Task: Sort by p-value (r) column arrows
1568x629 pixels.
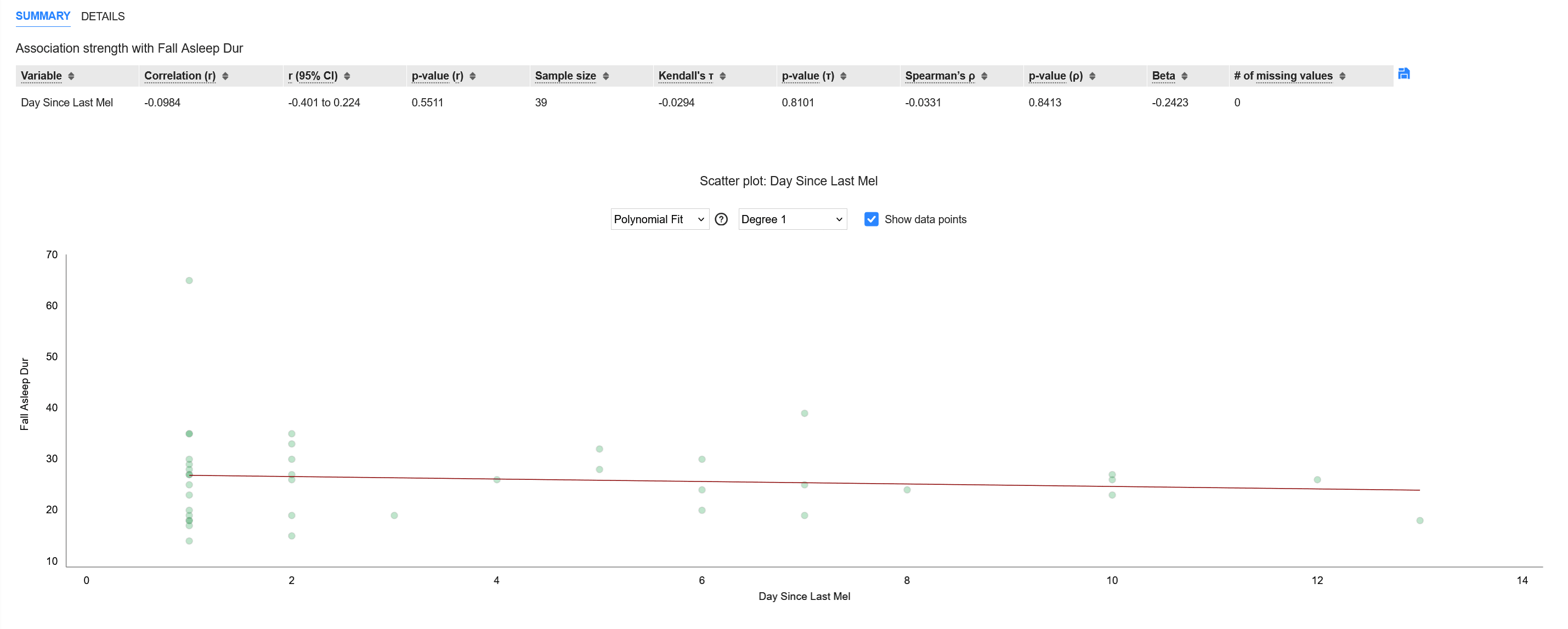Action: point(472,76)
